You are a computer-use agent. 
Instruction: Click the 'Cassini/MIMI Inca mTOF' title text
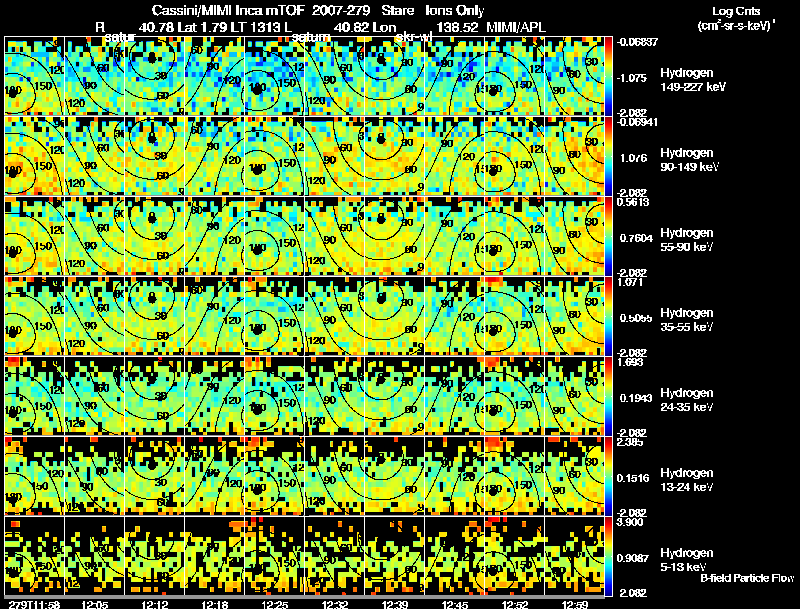[228, 10]
